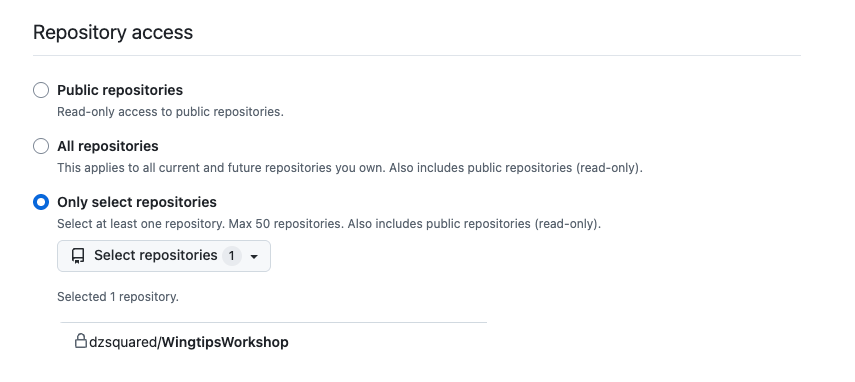Click the Max 50 repositories note
855x382 pixels.
286,224
